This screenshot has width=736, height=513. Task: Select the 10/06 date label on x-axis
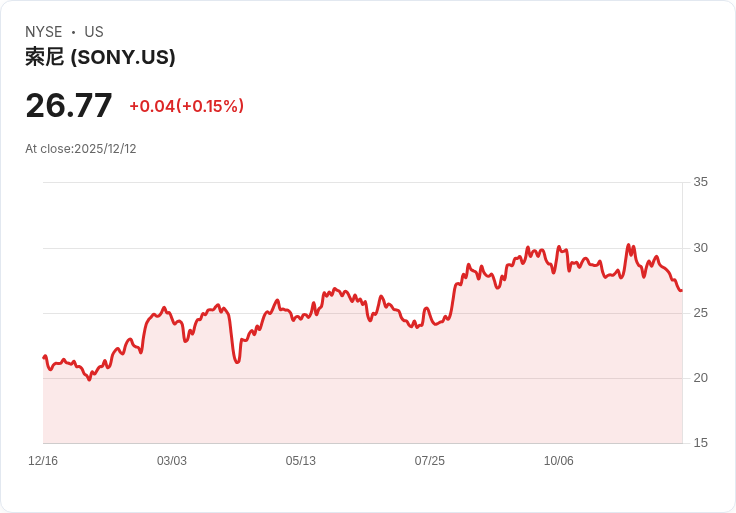[x=558, y=460]
